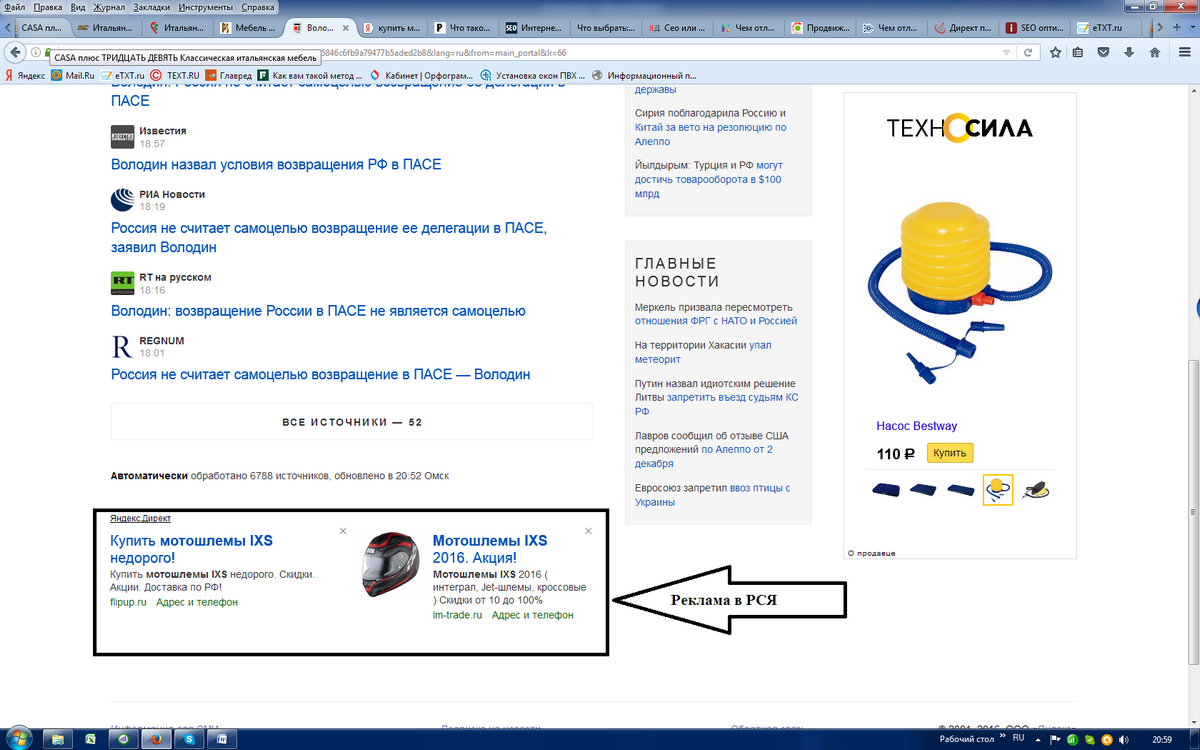Open the downloads arrow icon

[x=1129, y=52]
